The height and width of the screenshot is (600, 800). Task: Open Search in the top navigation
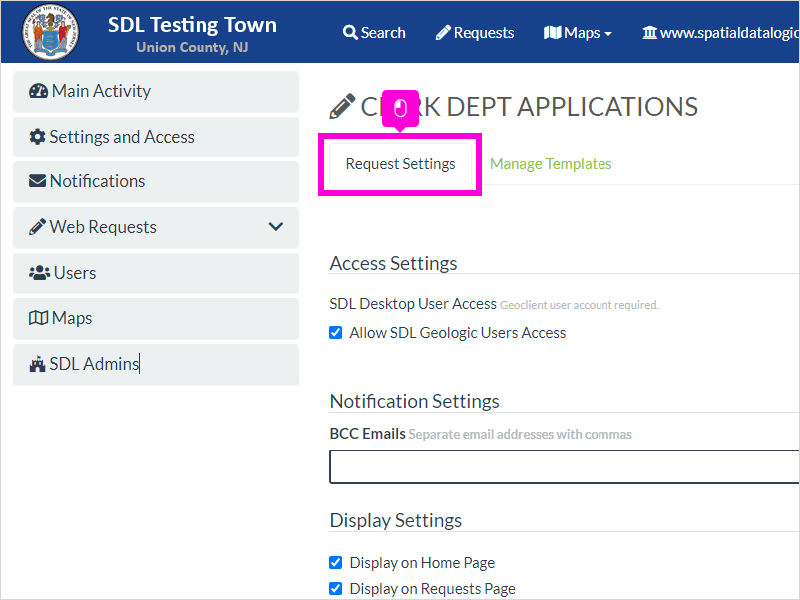[x=374, y=33]
